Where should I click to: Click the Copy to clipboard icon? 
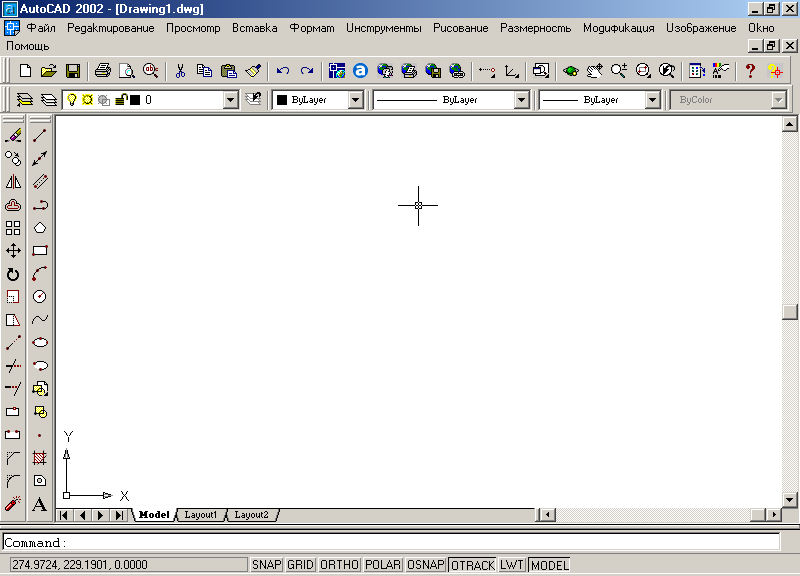[204, 70]
